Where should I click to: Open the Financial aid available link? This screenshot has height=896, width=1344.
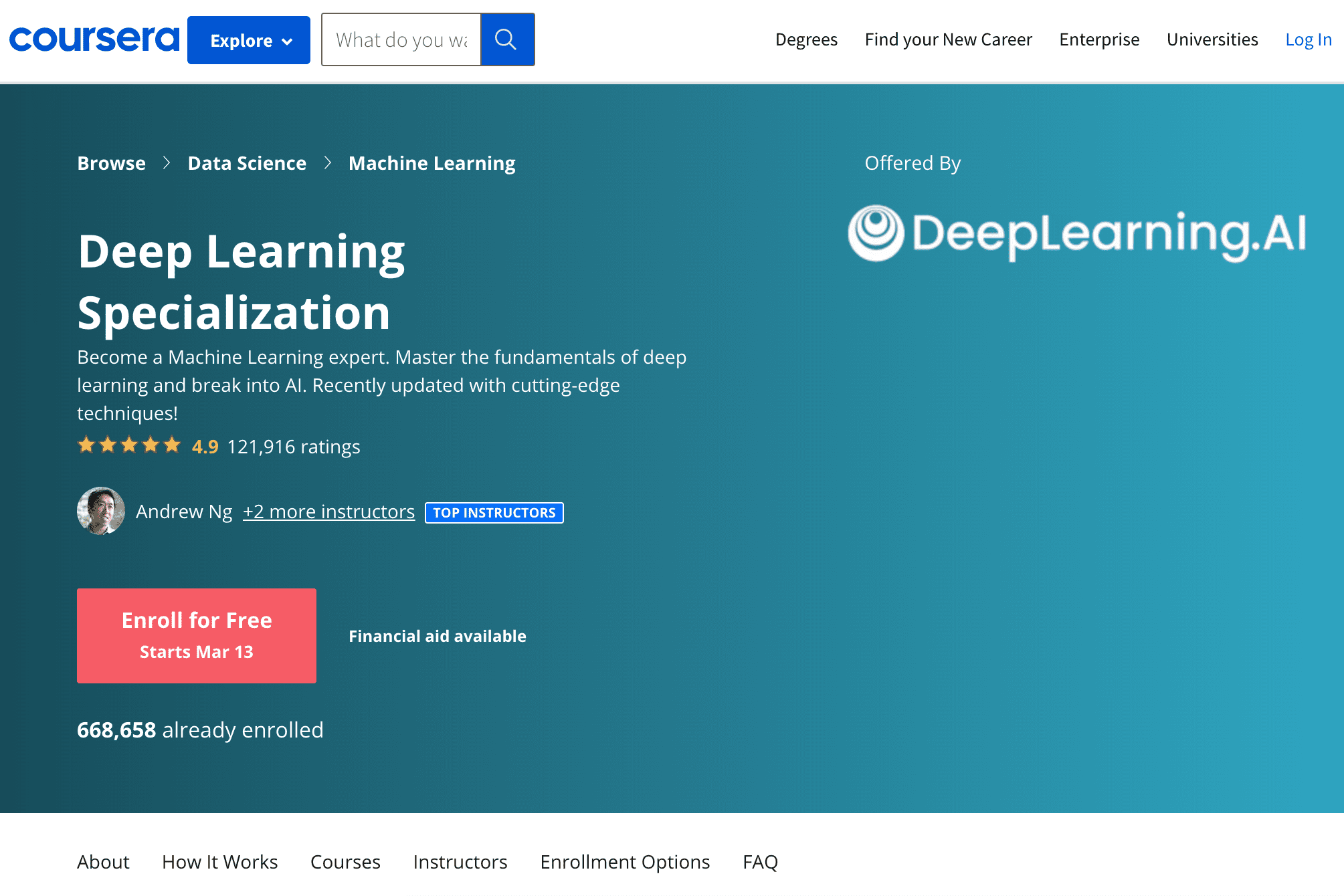[x=437, y=636]
